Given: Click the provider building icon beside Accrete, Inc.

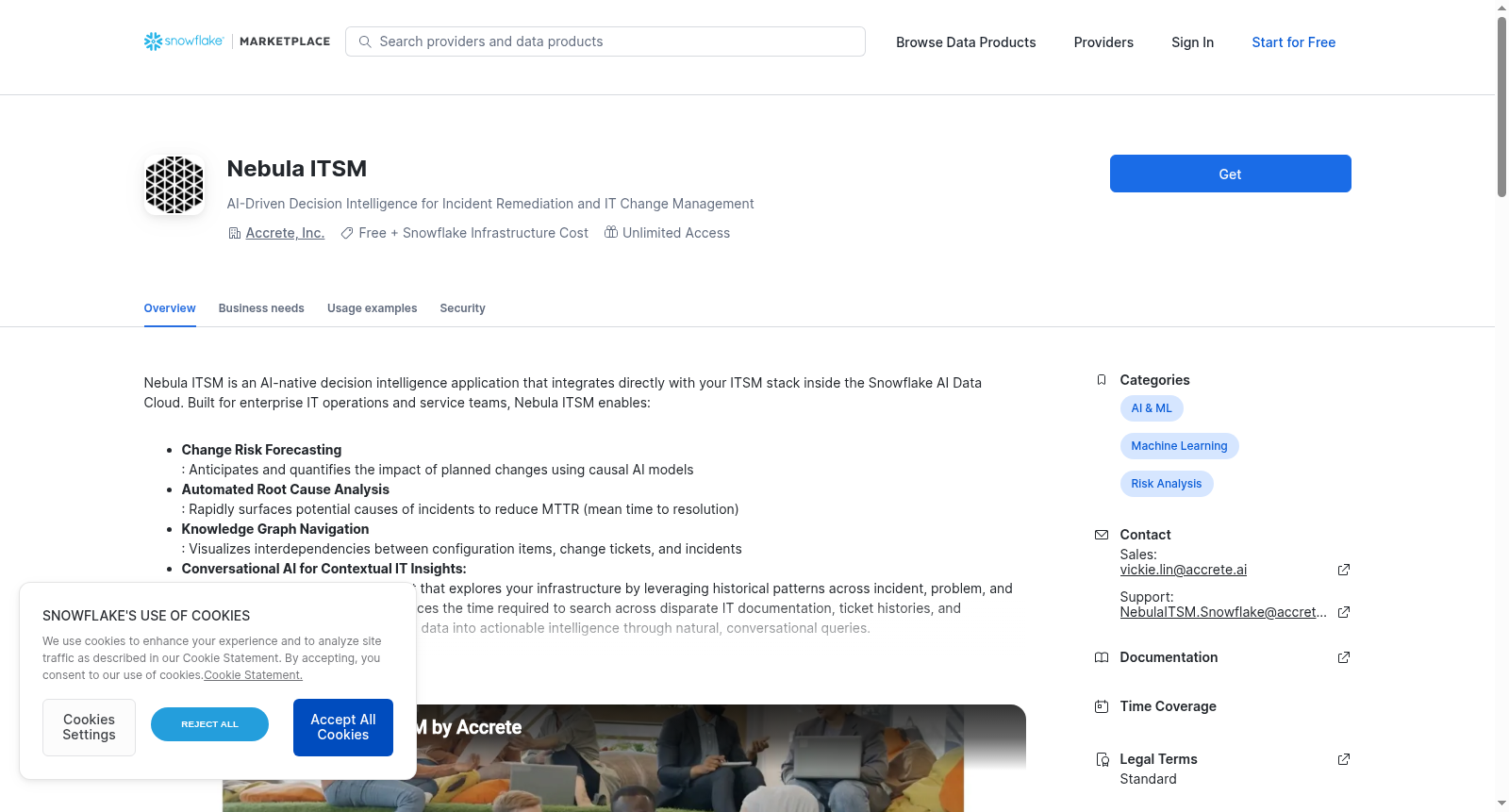Looking at the screenshot, I should coord(235,233).
